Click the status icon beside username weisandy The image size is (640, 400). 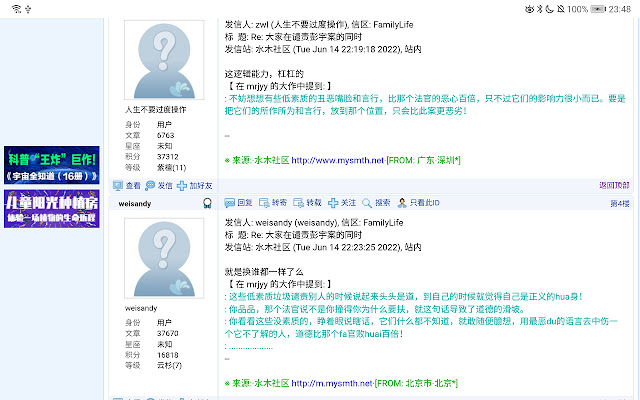(207, 203)
